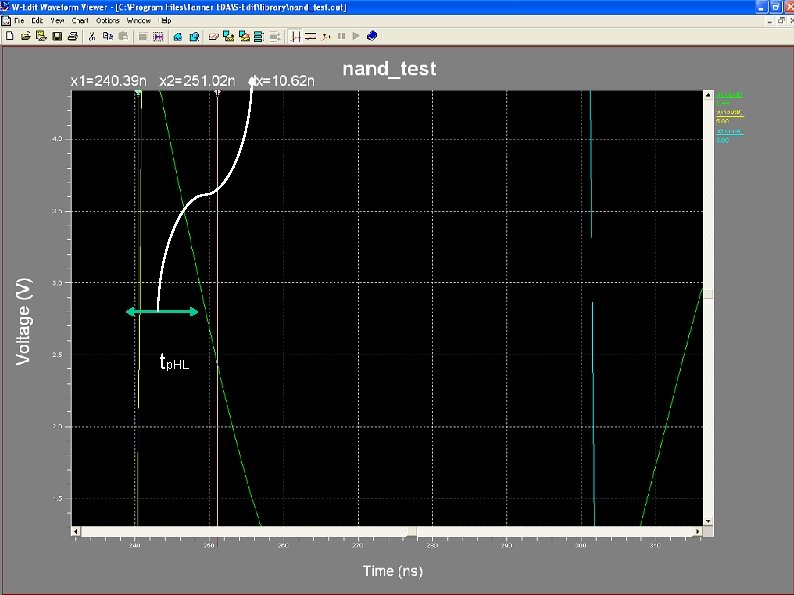Click the Play triangle icon in toolbar
The height and width of the screenshot is (595, 794).
(356, 36)
